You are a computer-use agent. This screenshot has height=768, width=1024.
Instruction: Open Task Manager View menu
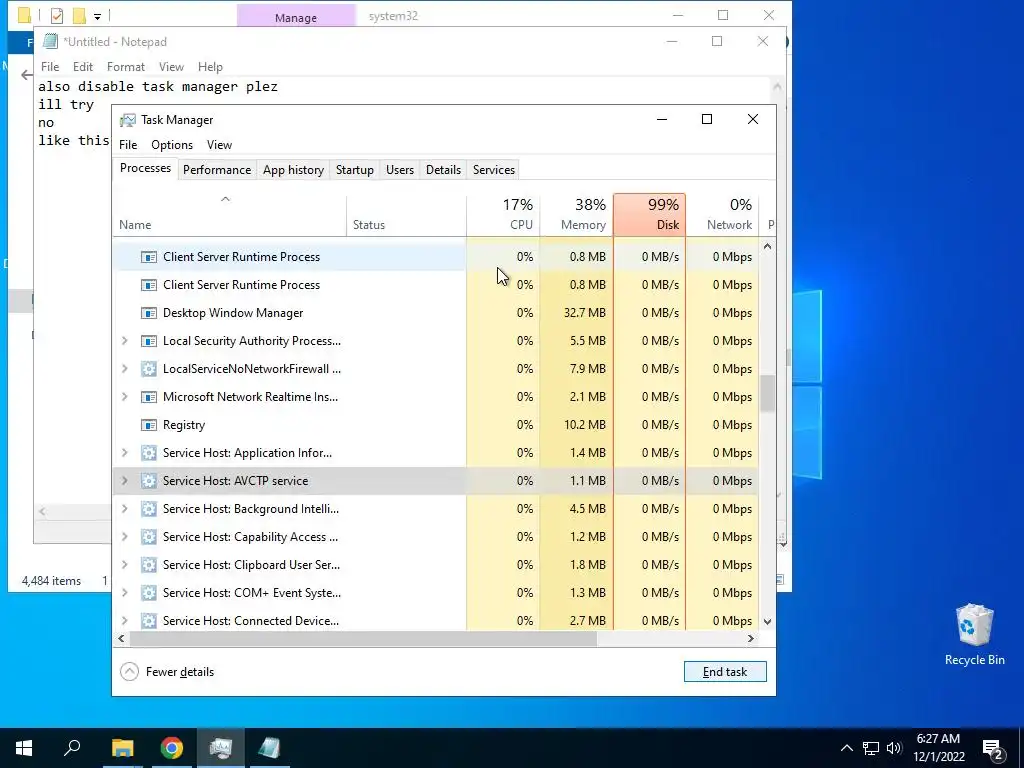coord(219,145)
